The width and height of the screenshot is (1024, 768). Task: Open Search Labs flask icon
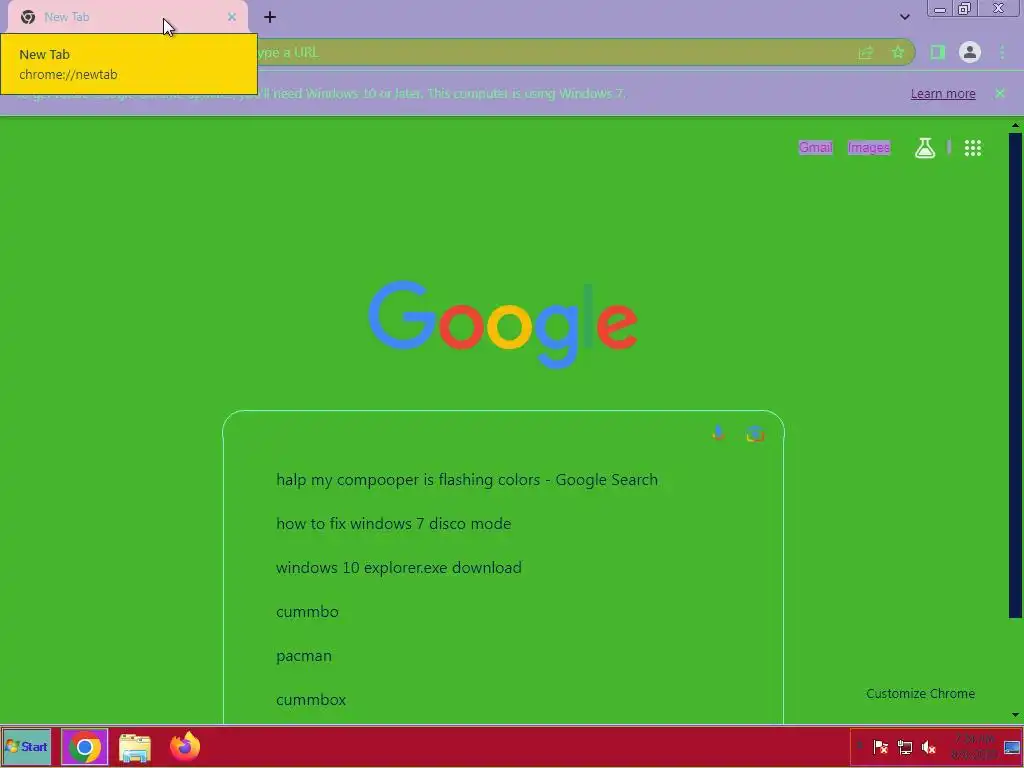(925, 148)
